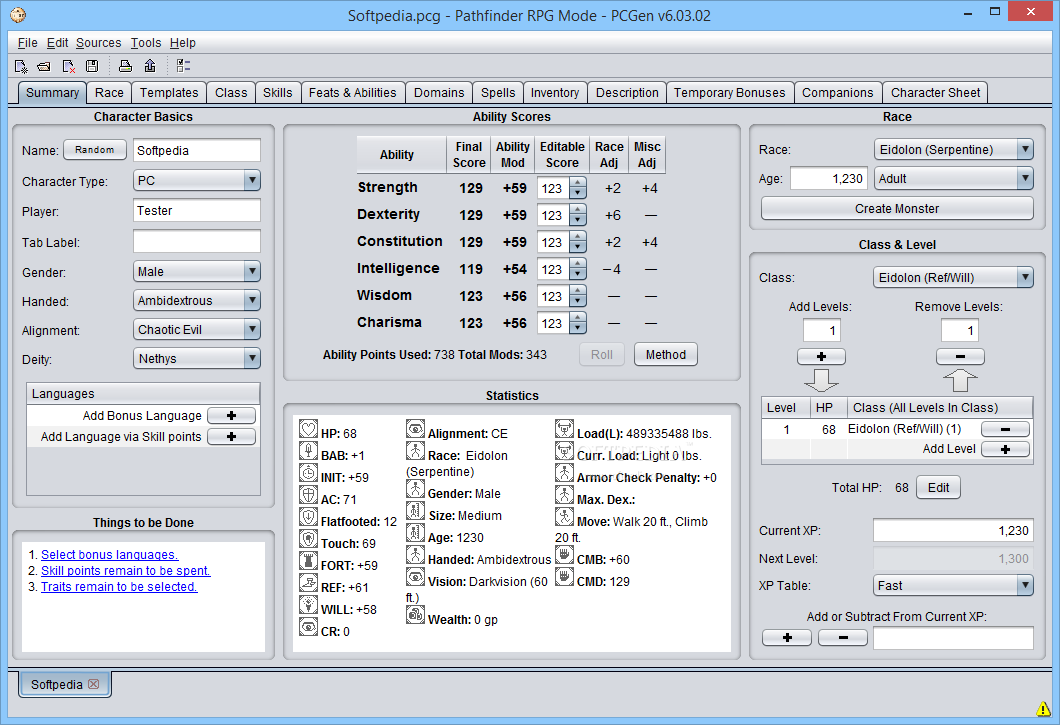Open the Character Type dropdown
The height and width of the screenshot is (725, 1060).
[x=197, y=181]
